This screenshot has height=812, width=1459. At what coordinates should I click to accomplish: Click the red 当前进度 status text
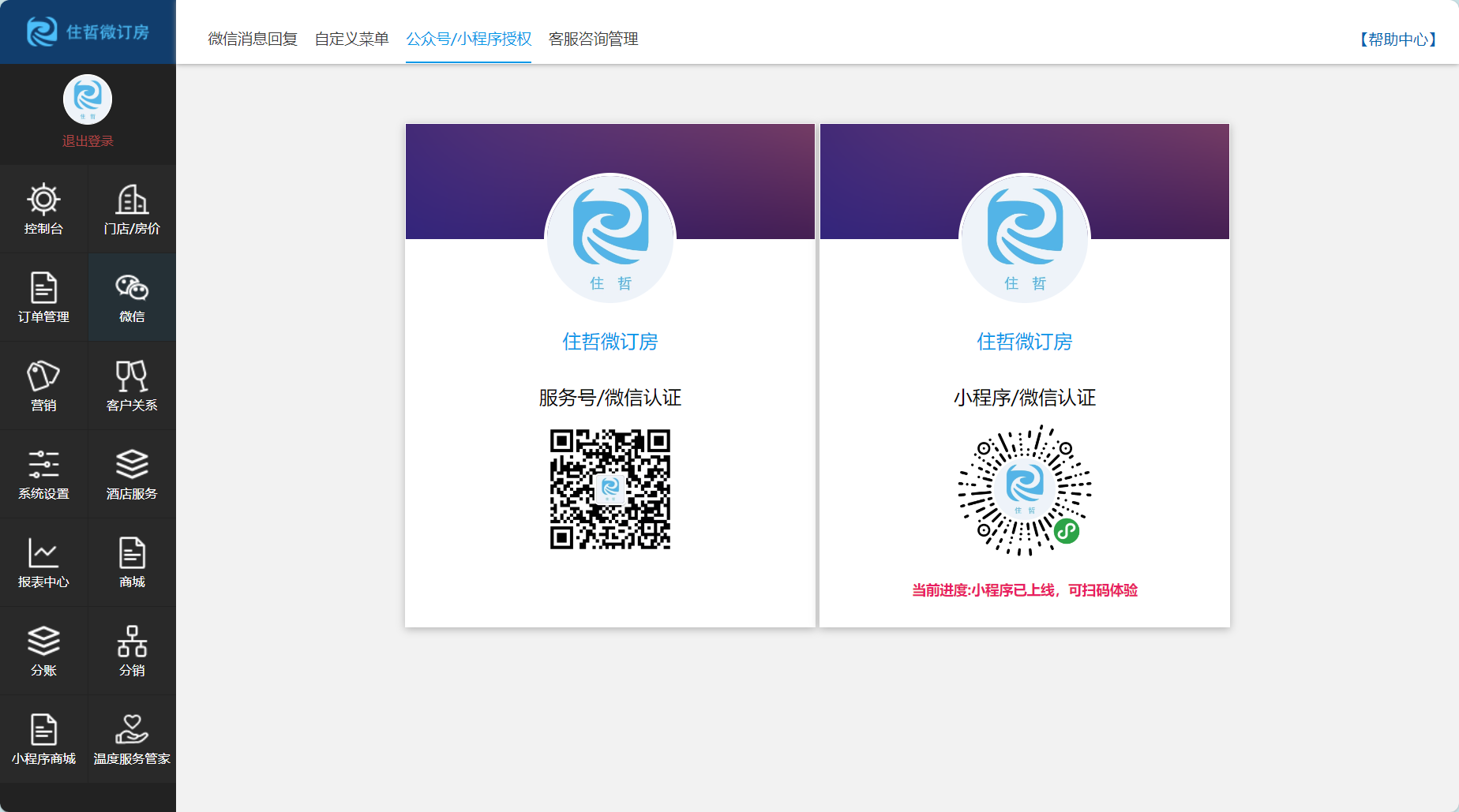pyautogui.click(x=1025, y=590)
